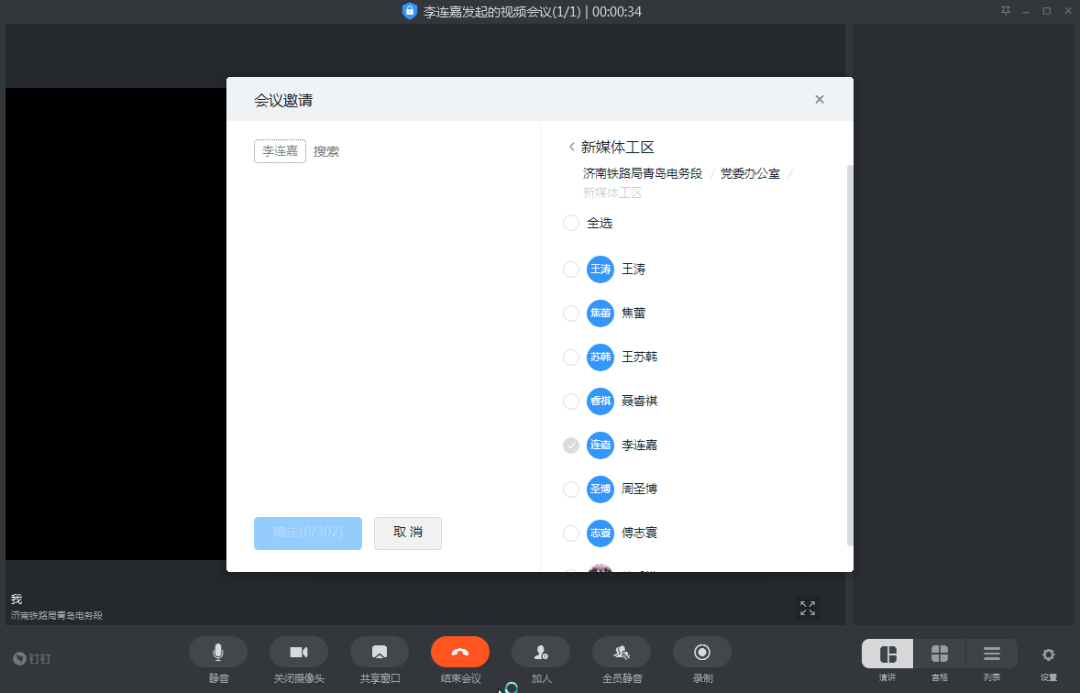Expand your video to fullscreen
Screen dimensions: 1080x693
point(808,607)
